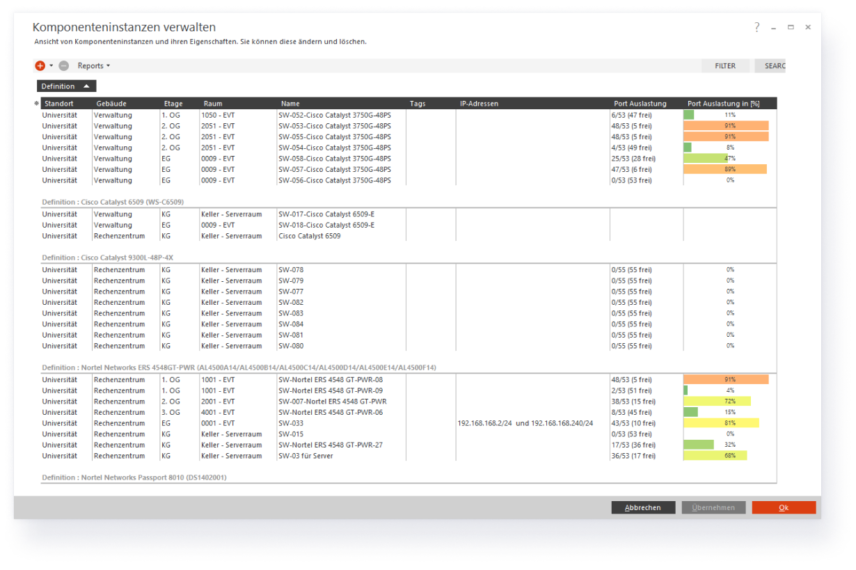Click the gray remove component icon

point(64,66)
